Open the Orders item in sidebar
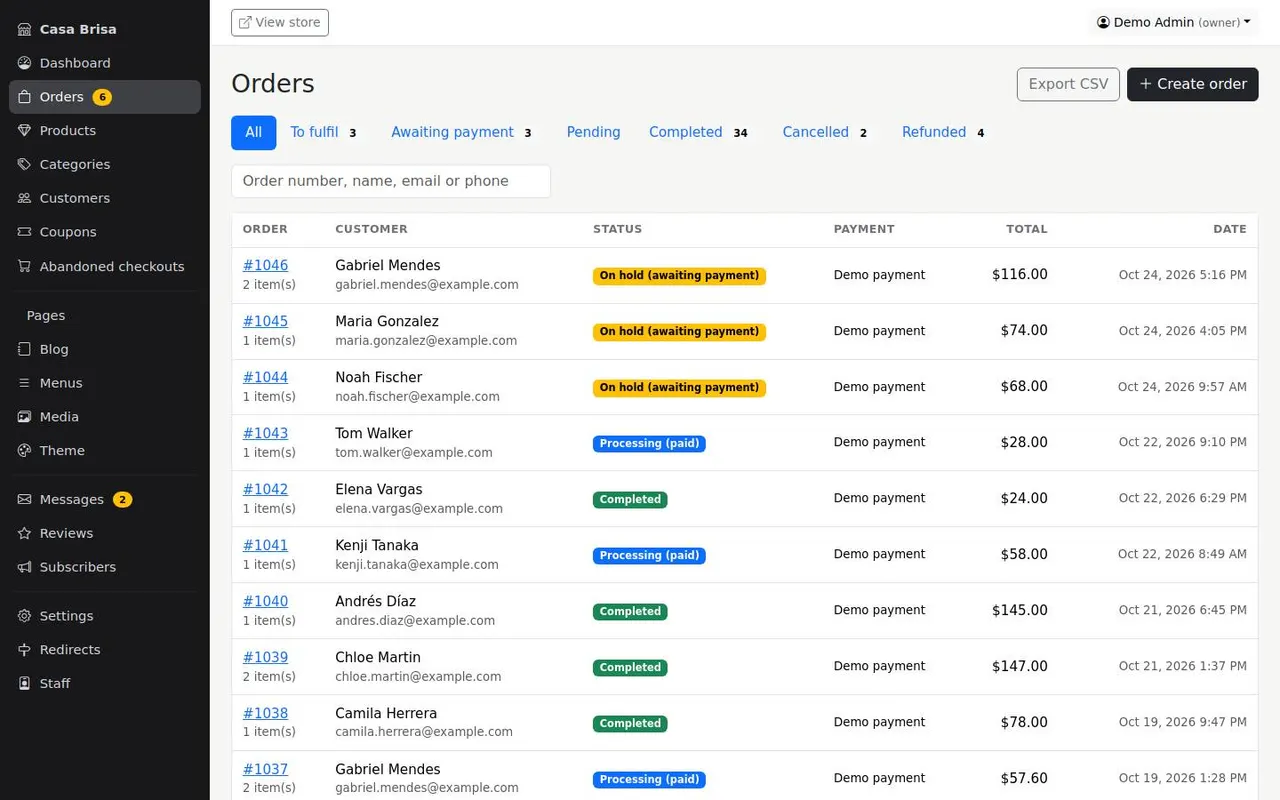Screen dimensions: 1280x800 point(105,97)
